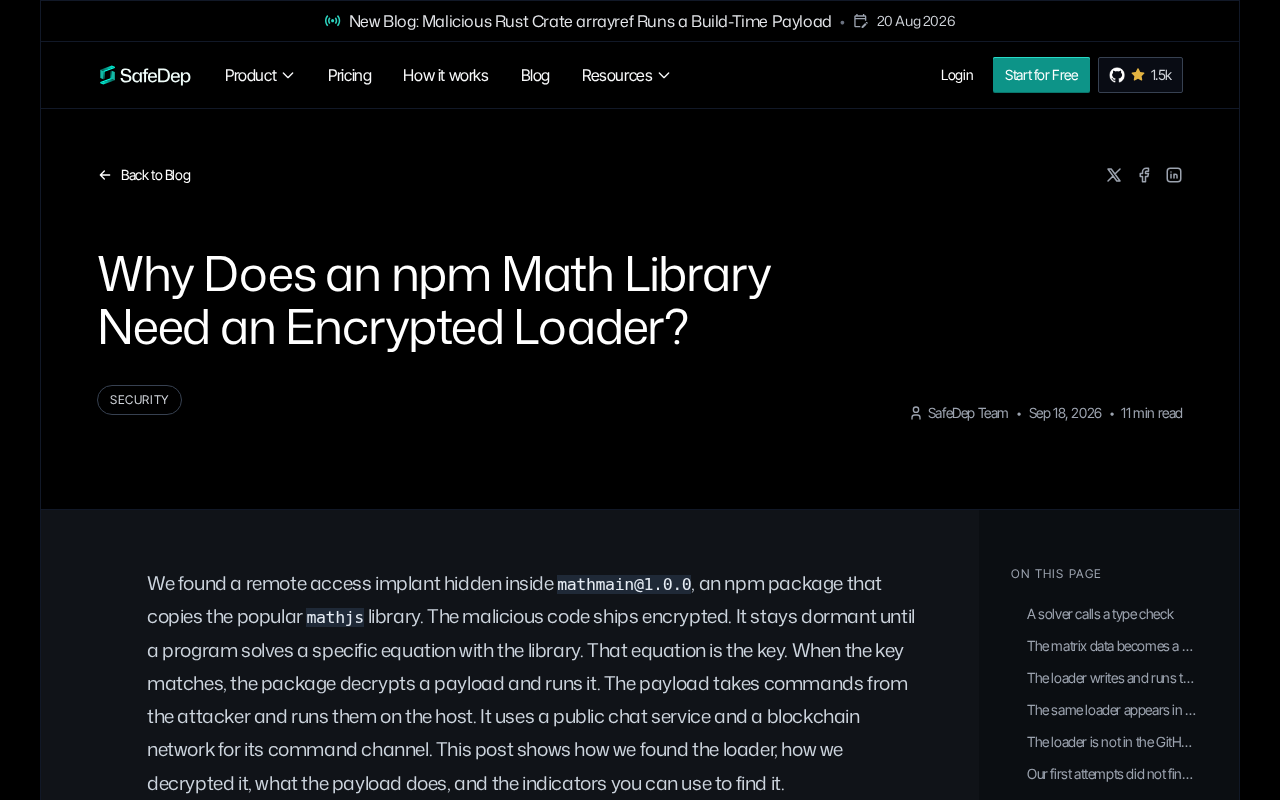
Task: Open the GitHub stars 1.5k button
Action: [1140, 75]
